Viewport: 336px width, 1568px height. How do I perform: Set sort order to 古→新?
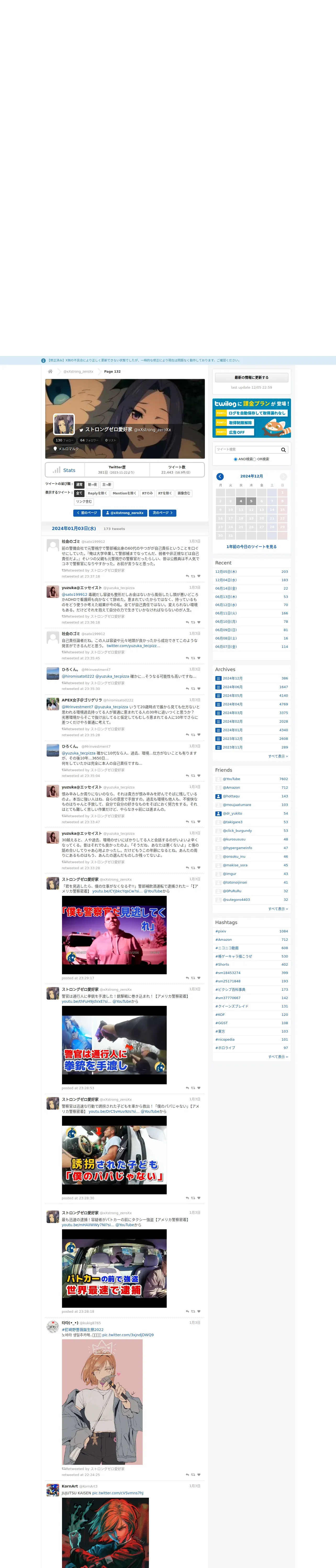tap(107, 485)
